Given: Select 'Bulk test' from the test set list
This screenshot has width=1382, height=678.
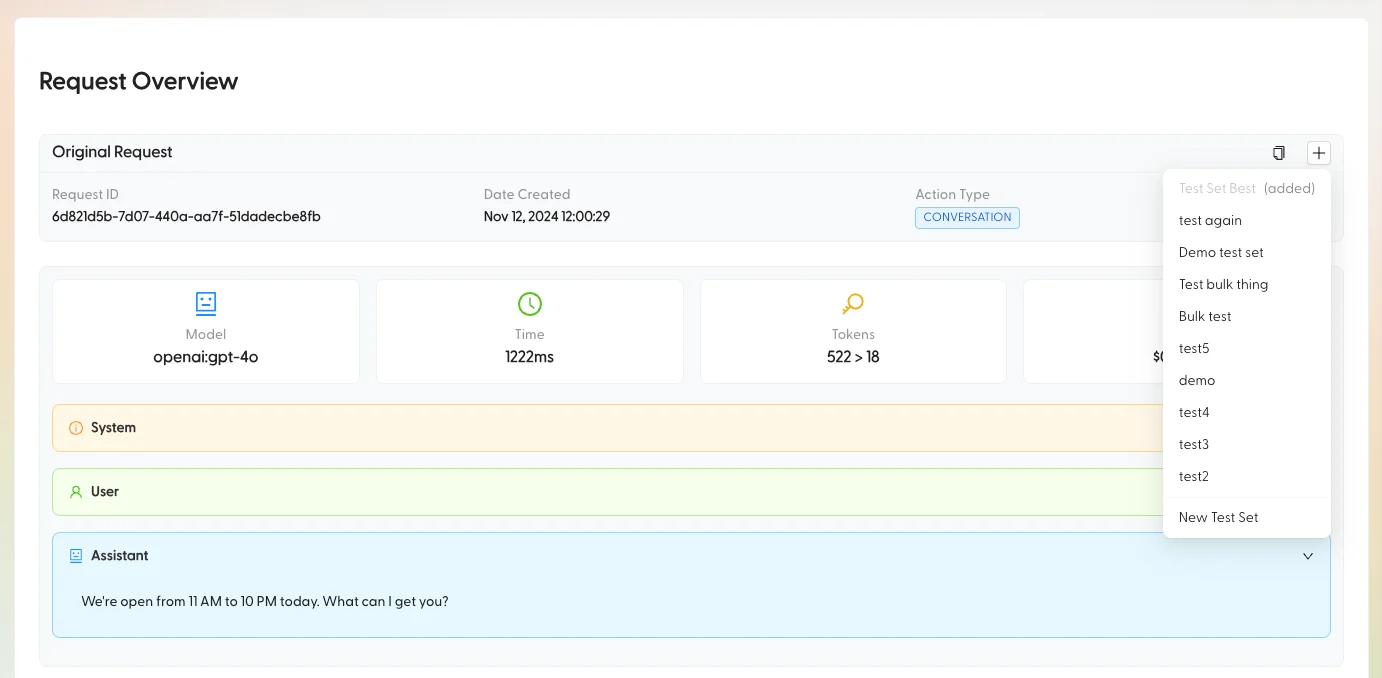Looking at the screenshot, I should click(x=1205, y=316).
